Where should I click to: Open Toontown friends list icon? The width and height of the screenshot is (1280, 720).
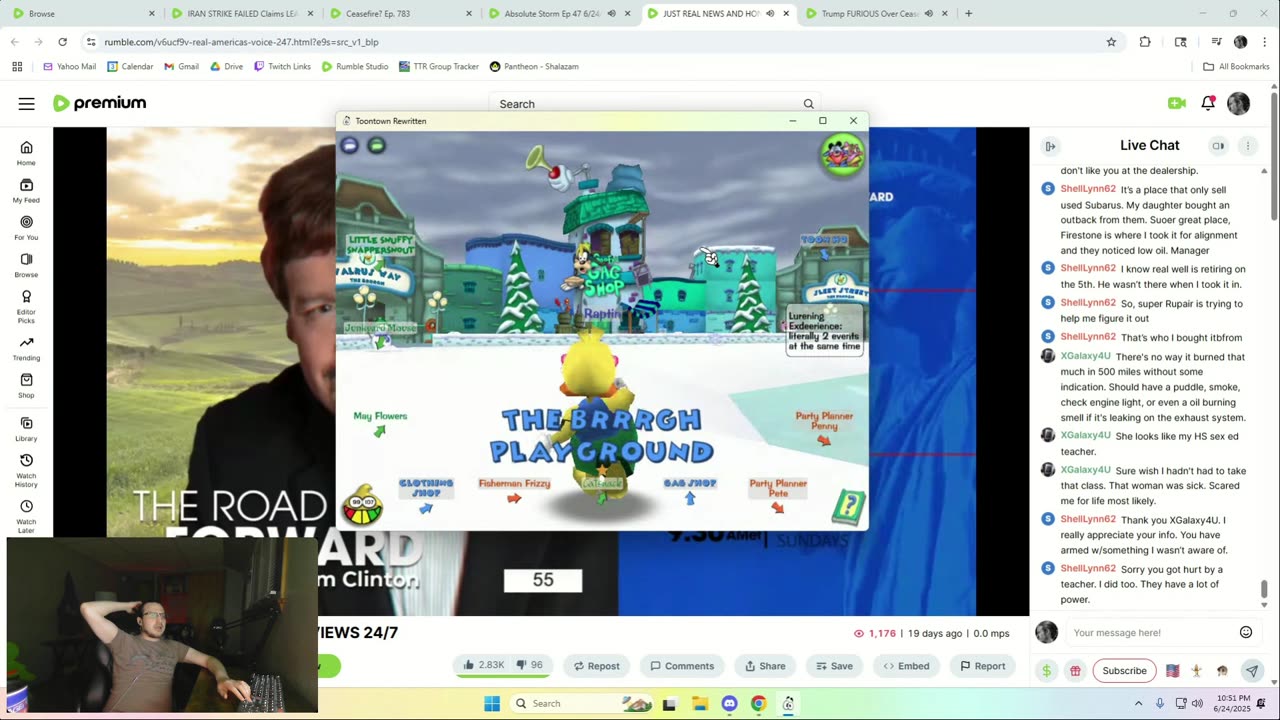point(843,156)
